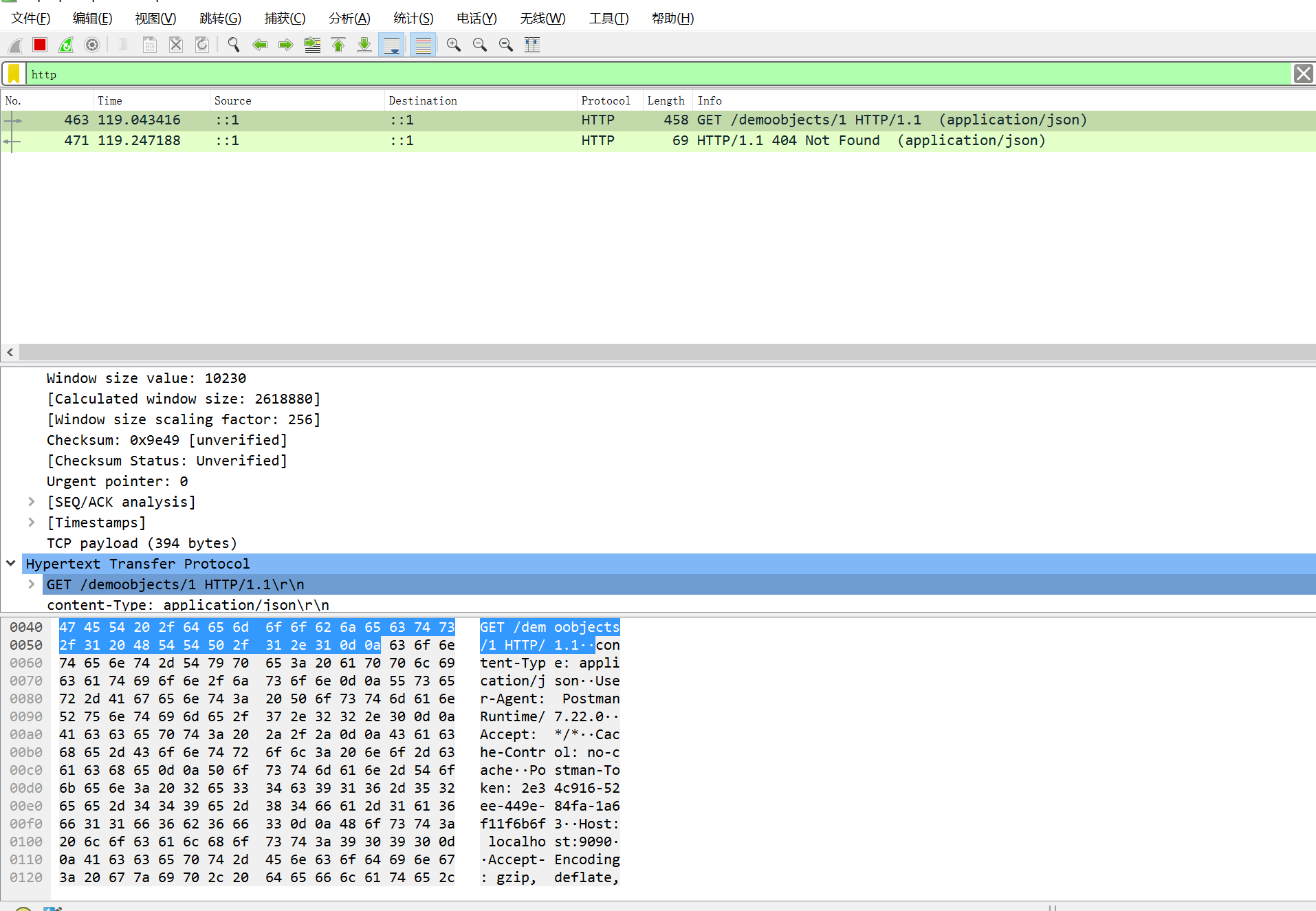Collapse the Hypertext Transfer Protocol section
Viewport: 1316px width, 911px height.
click(10, 563)
